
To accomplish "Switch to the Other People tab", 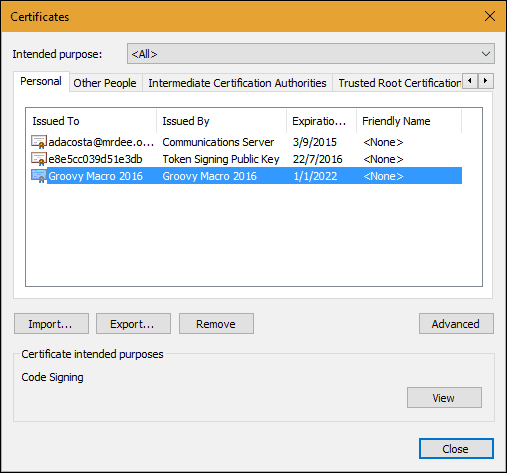I will [105, 83].
